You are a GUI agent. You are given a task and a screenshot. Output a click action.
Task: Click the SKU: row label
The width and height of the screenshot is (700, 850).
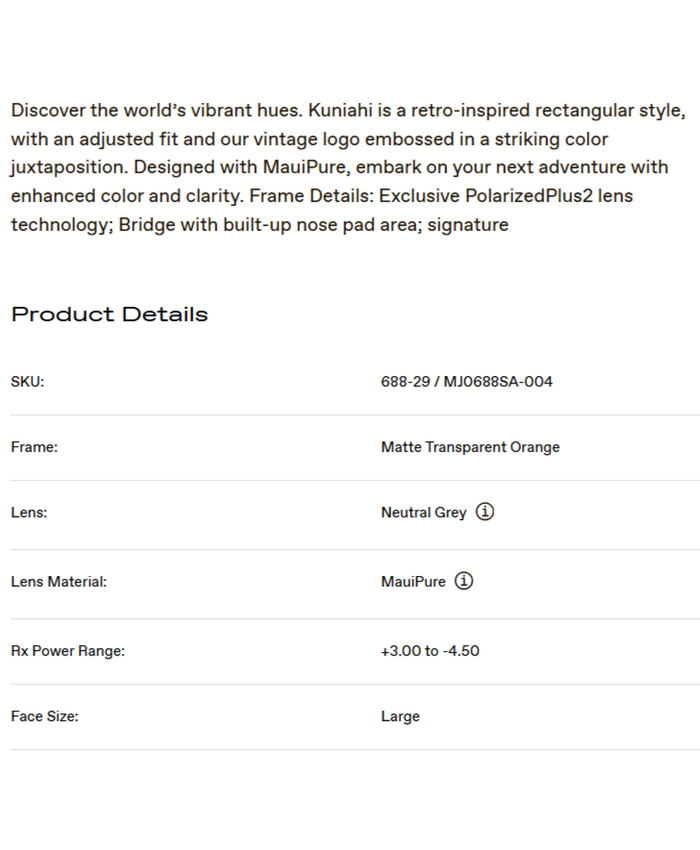point(28,382)
